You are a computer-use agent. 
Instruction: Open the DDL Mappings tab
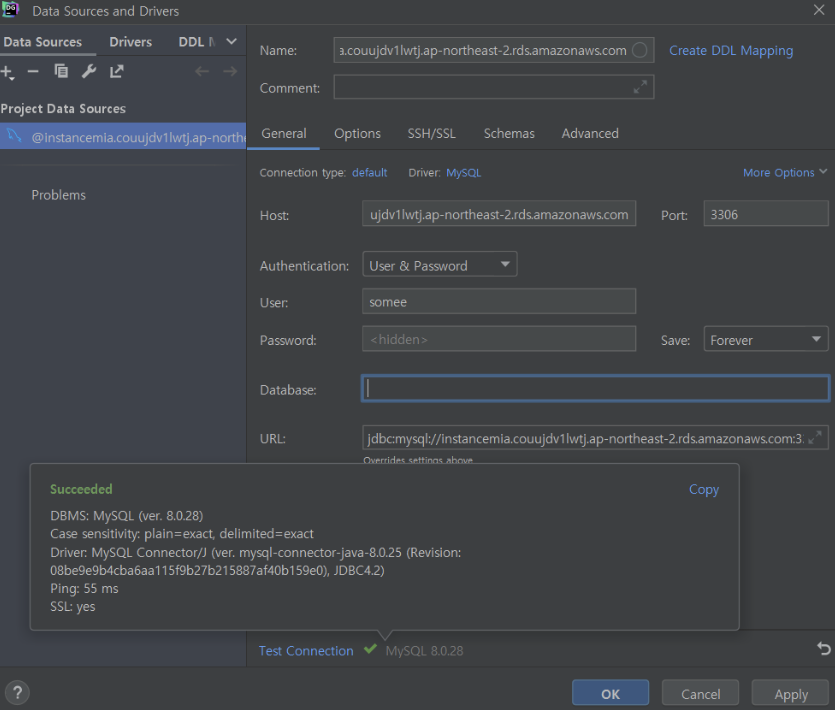(x=197, y=42)
